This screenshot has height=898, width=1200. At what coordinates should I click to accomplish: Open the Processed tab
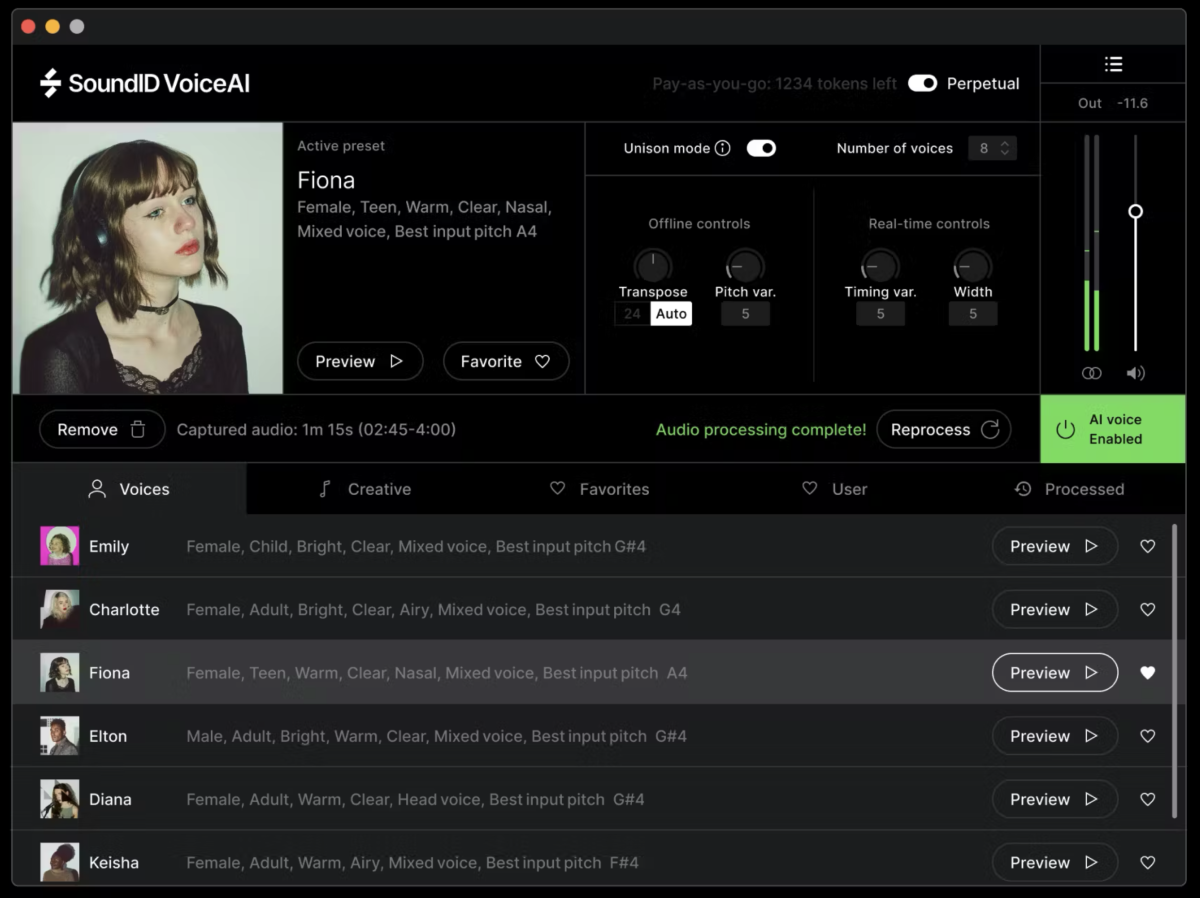pos(1069,489)
